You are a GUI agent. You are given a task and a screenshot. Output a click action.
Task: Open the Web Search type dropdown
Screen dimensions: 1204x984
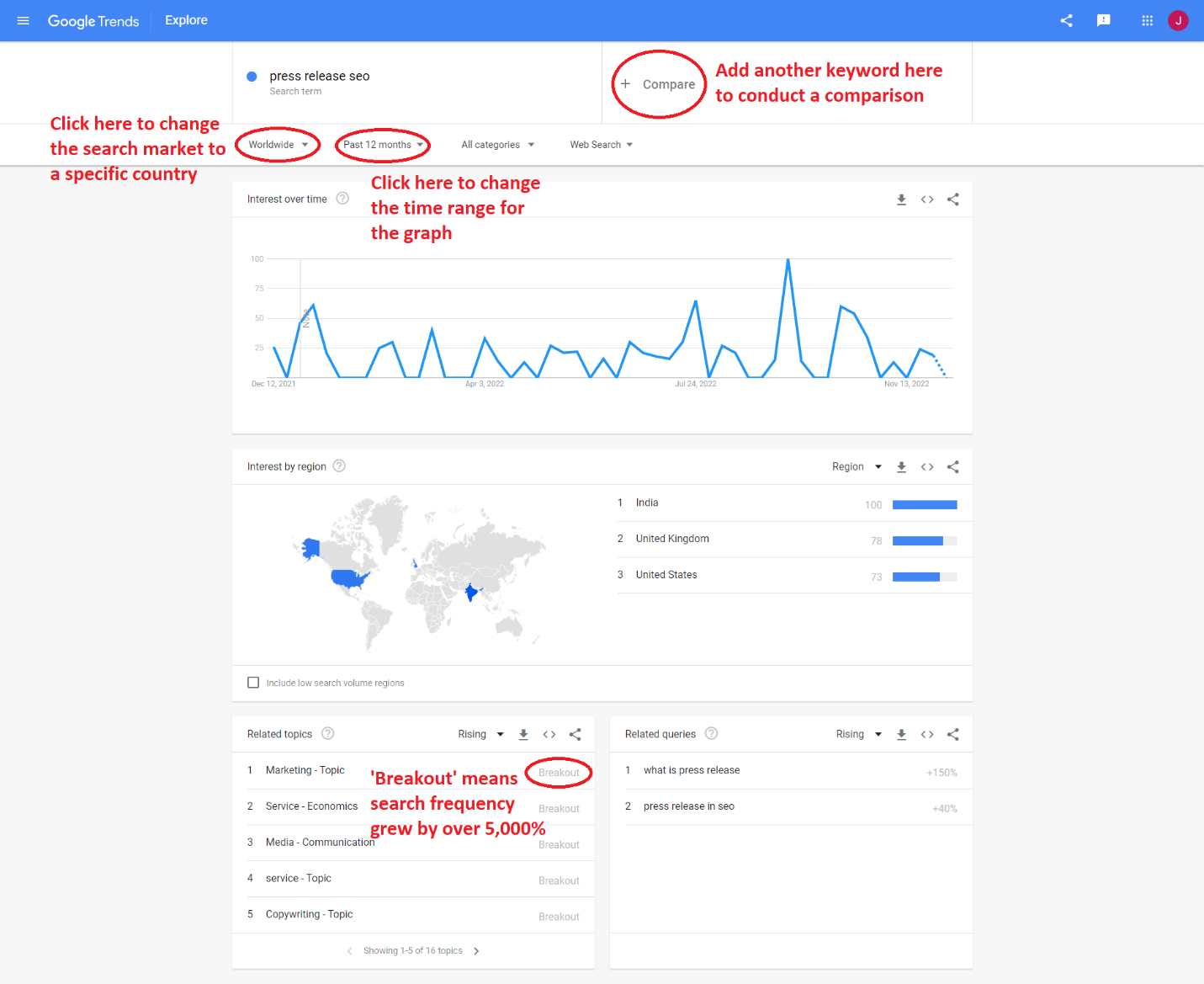tap(601, 145)
